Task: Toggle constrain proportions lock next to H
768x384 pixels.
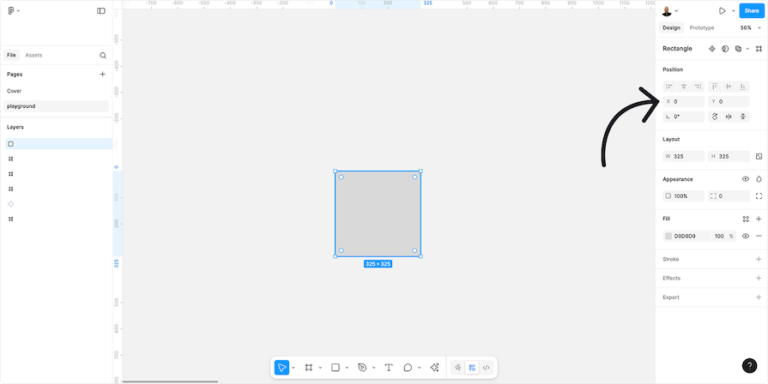Action: click(x=759, y=156)
